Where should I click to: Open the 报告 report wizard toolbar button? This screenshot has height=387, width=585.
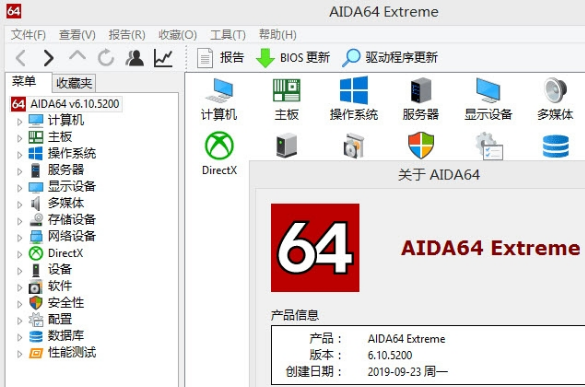pyautogui.click(x=220, y=58)
